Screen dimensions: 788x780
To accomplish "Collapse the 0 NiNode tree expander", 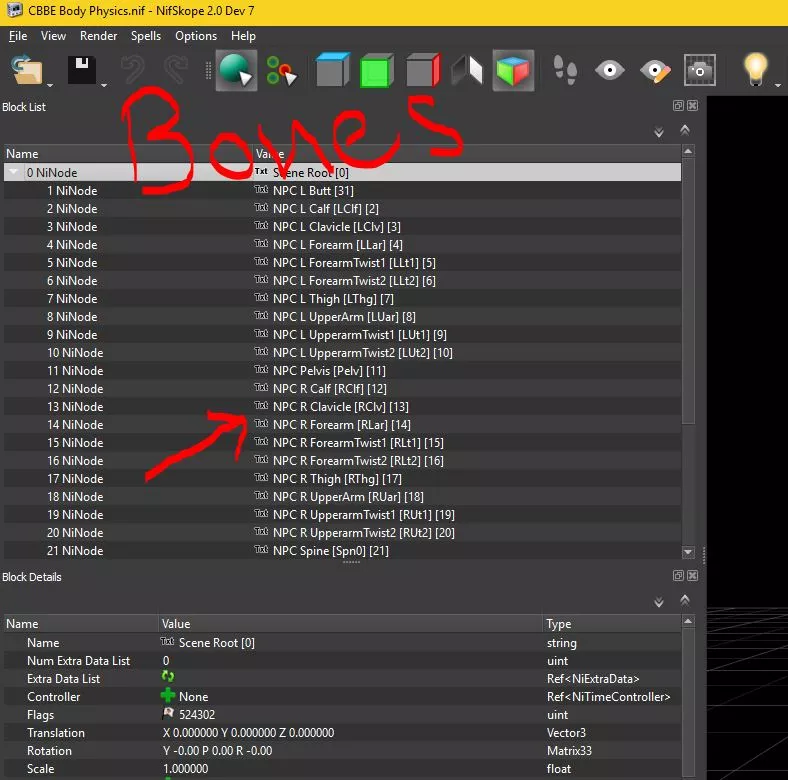I will [x=14, y=172].
